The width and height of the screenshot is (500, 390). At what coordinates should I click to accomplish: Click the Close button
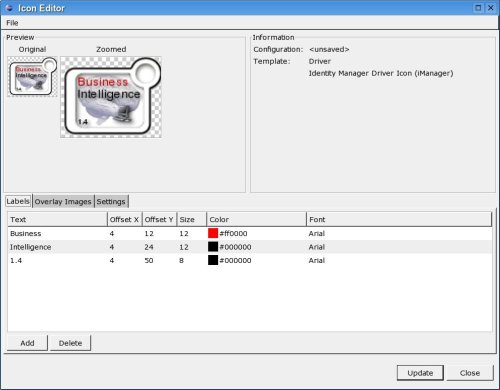[x=470, y=373]
